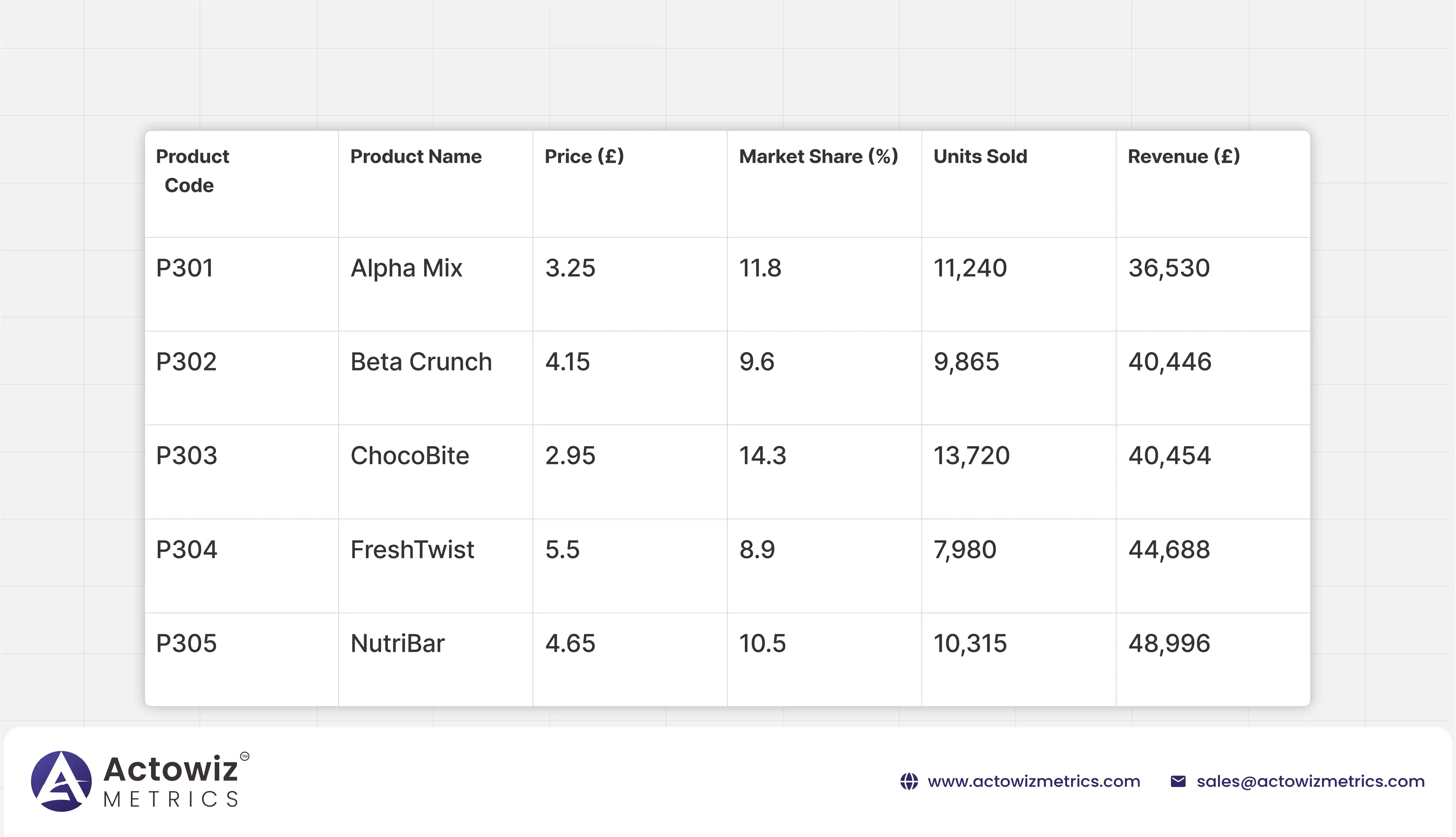Image resolution: width=1456 pixels, height=837 pixels.
Task: Click the Actowiz Metrics logo icon
Action: click(x=61, y=781)
